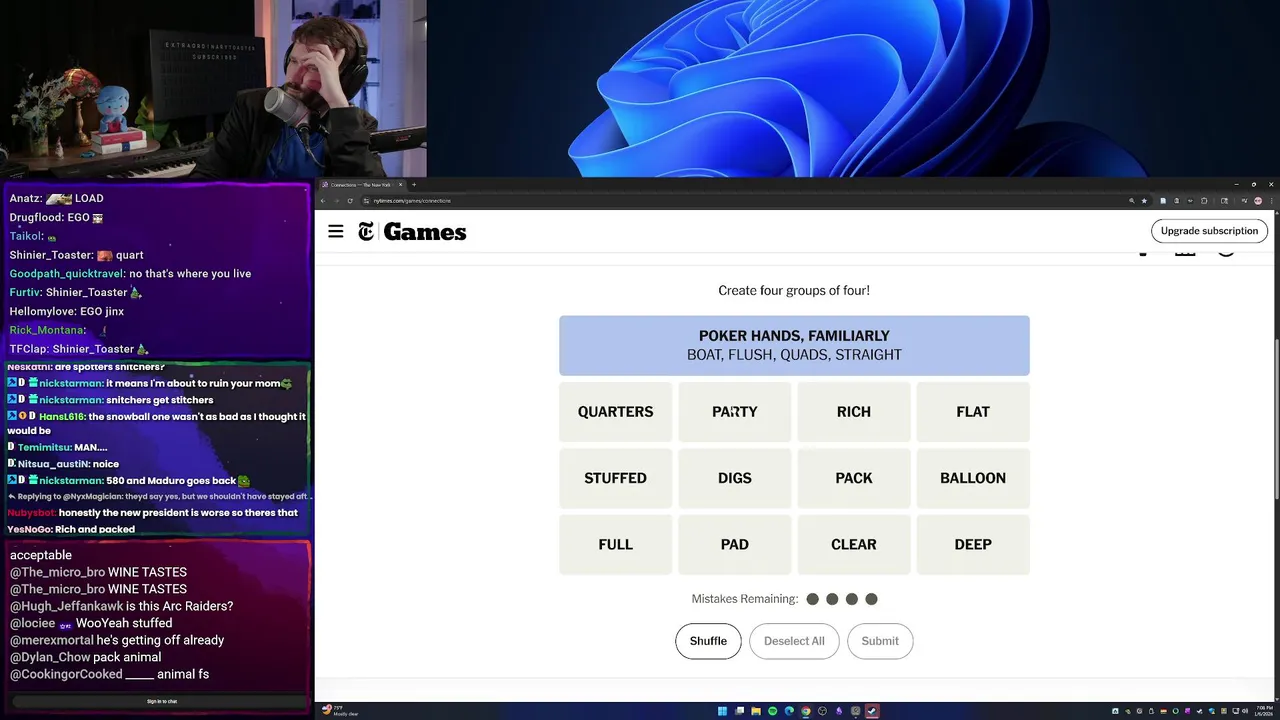Viewport: 1280px width, 720px height.
Task: Open the Windows Start menu
Action: (722, 711)
